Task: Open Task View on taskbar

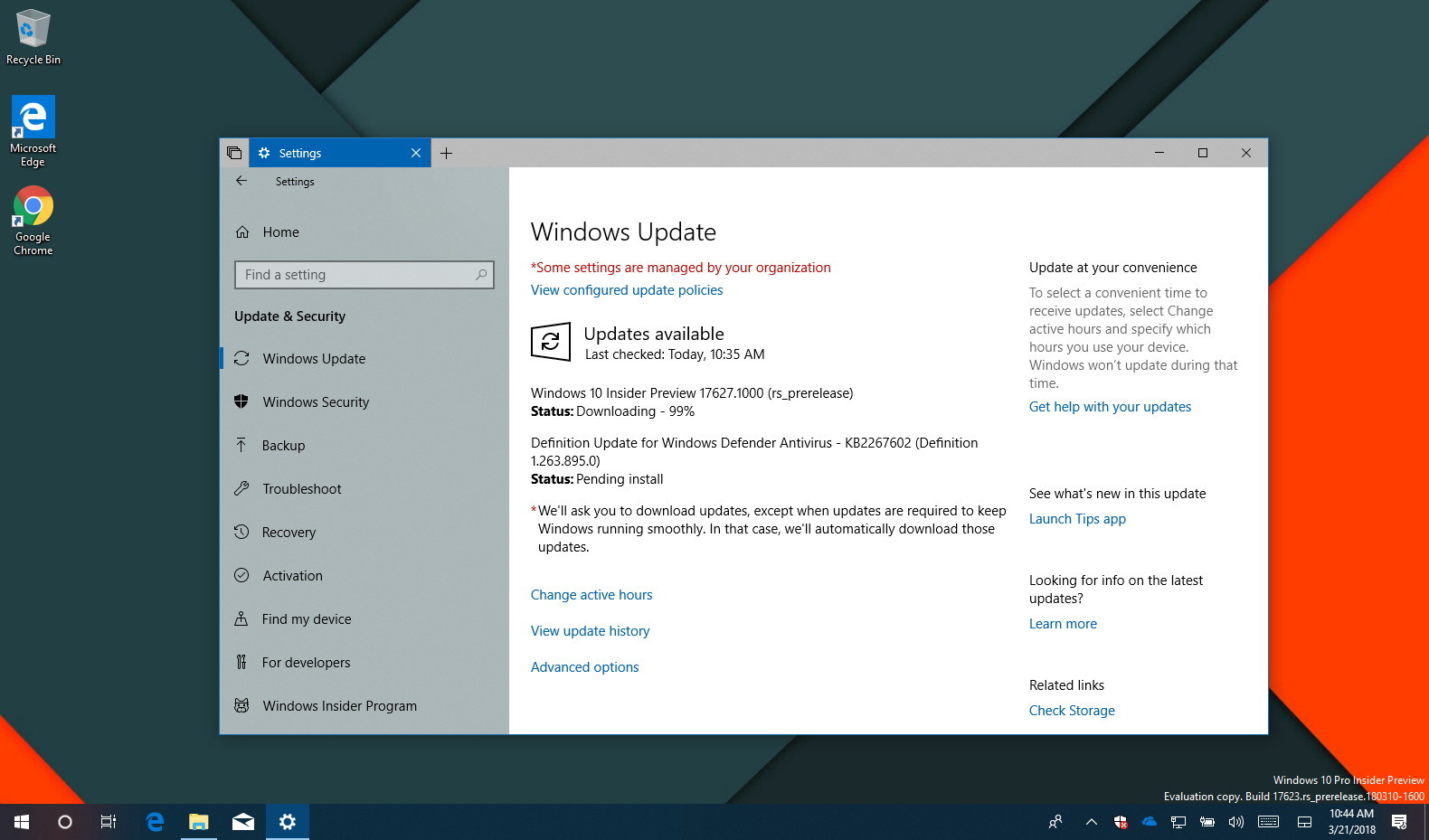Action: tap(109, 822)
